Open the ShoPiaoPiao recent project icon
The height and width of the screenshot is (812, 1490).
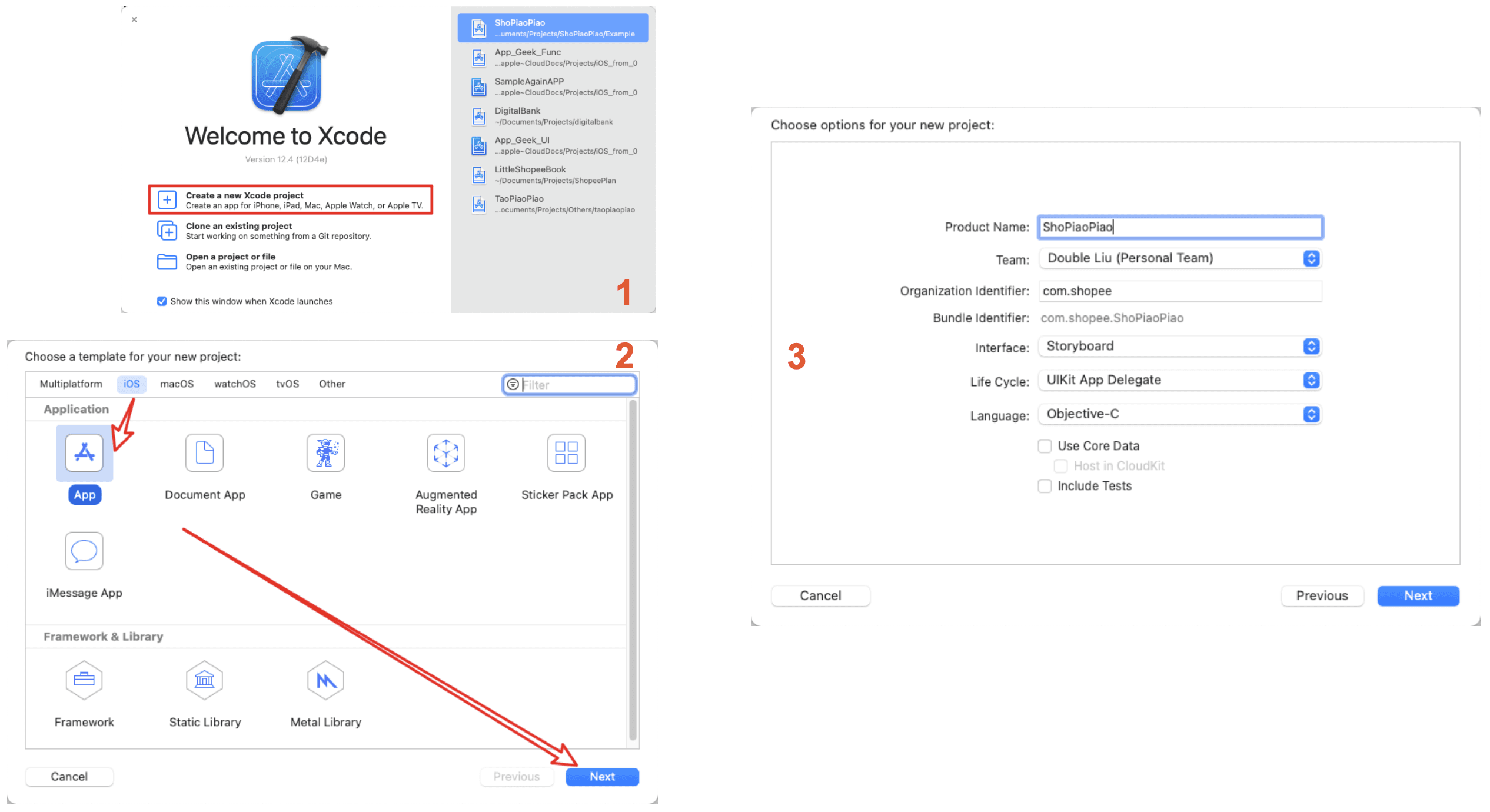[x=479, y=28]
